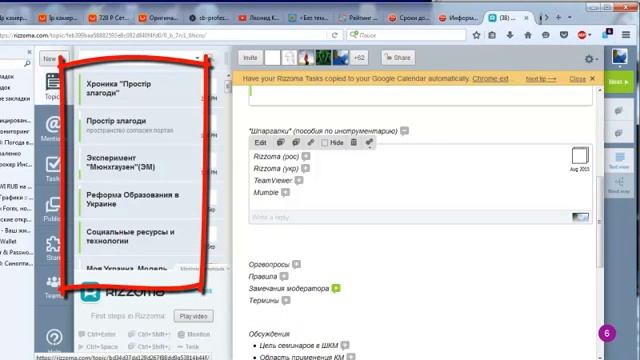Open the Firefox downloads arrow icon
The width and height of the screenshot is (640, 360).
coord(510,35)
